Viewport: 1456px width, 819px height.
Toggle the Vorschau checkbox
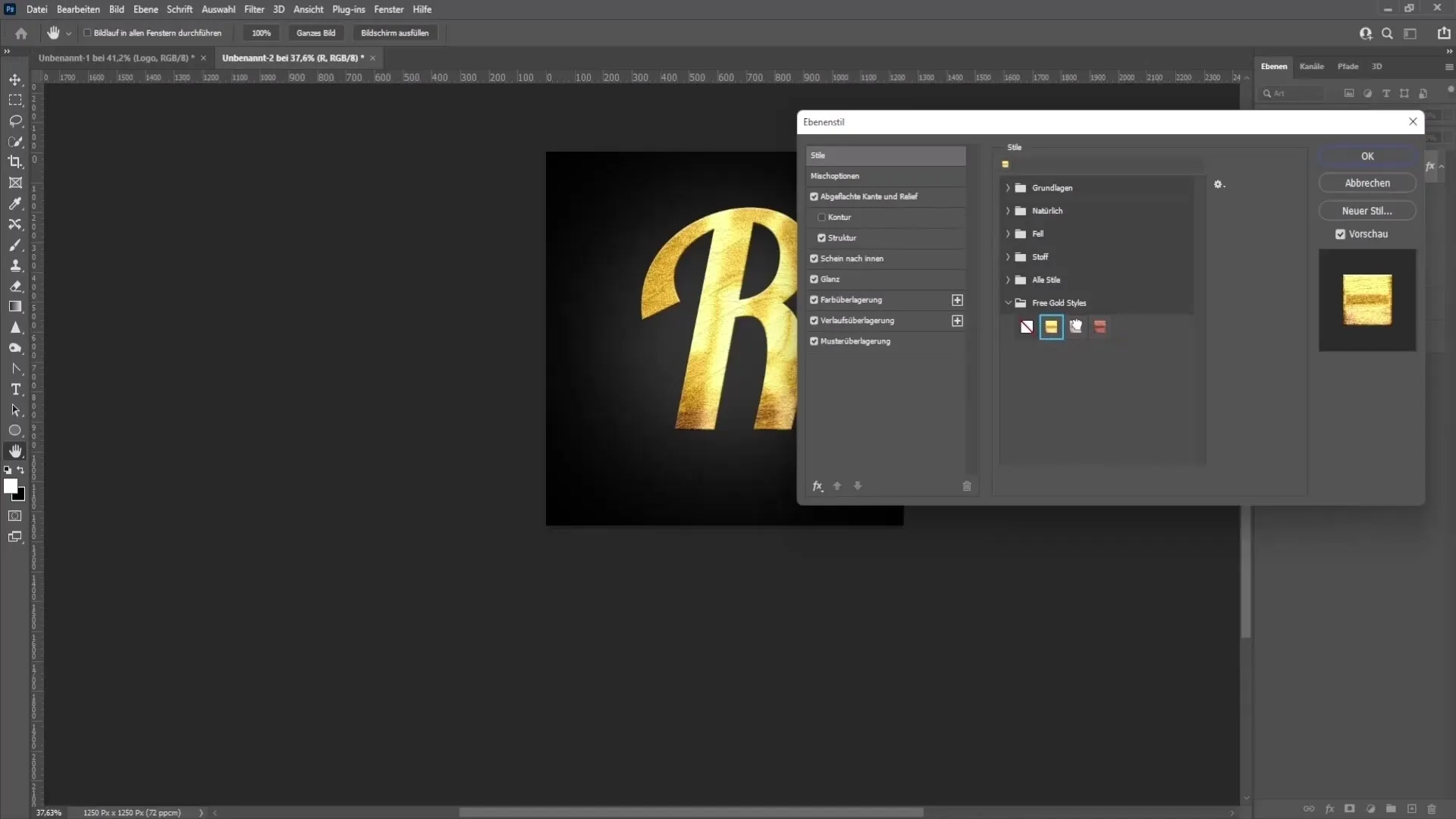(x=1340, y=234)
